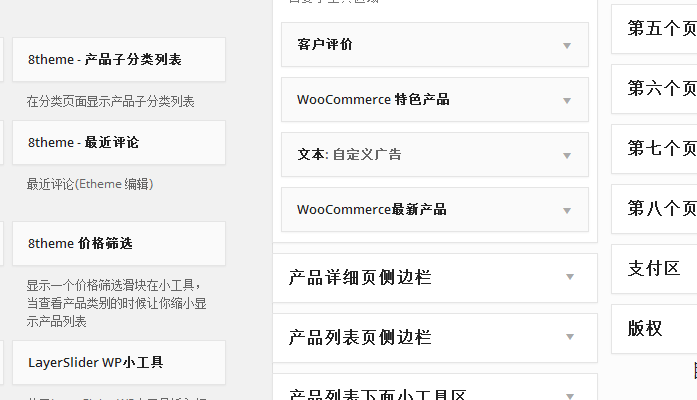697x400 pixels.
Task: Select the LayerSlider WP小工具 widget
Action: coord(119,363)
